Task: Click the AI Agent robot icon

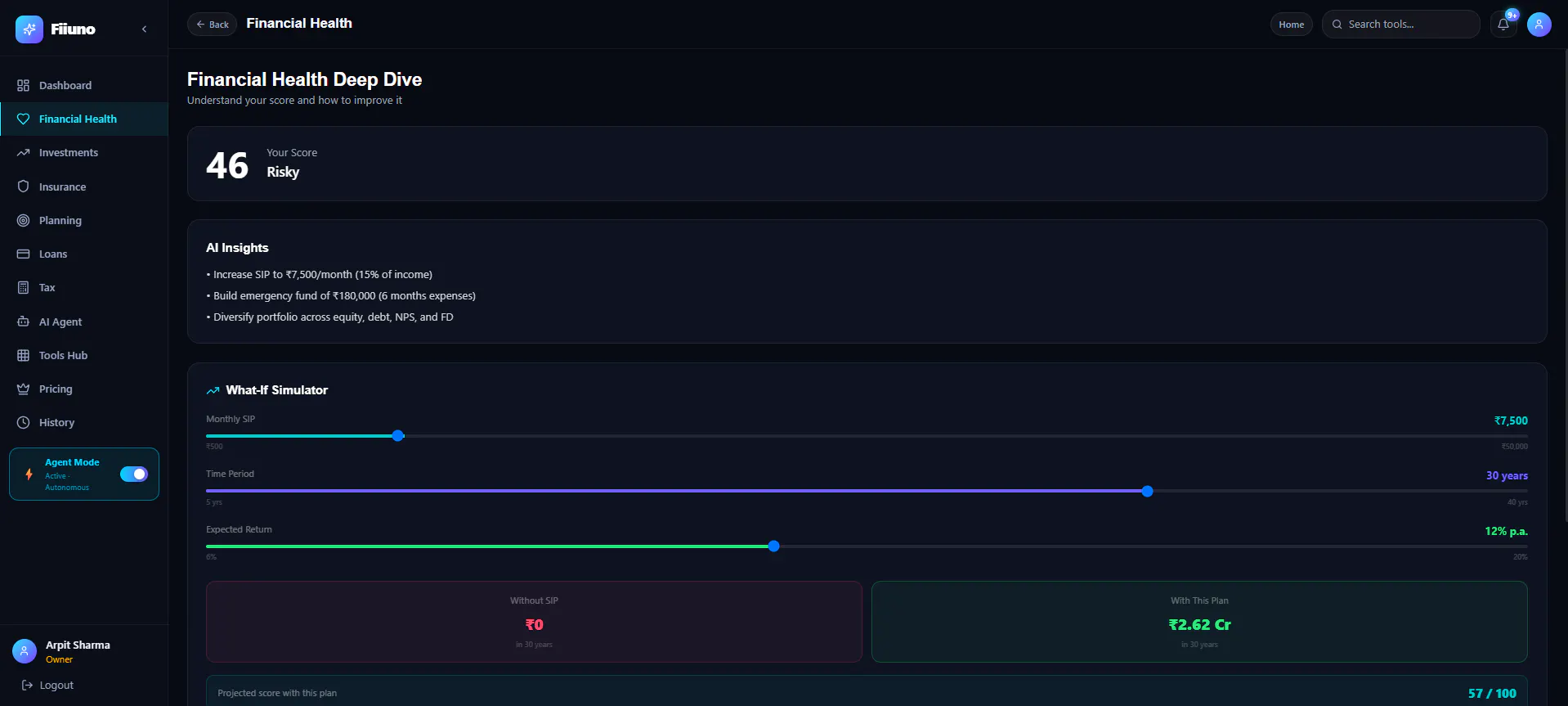Action: click(23, 322)
